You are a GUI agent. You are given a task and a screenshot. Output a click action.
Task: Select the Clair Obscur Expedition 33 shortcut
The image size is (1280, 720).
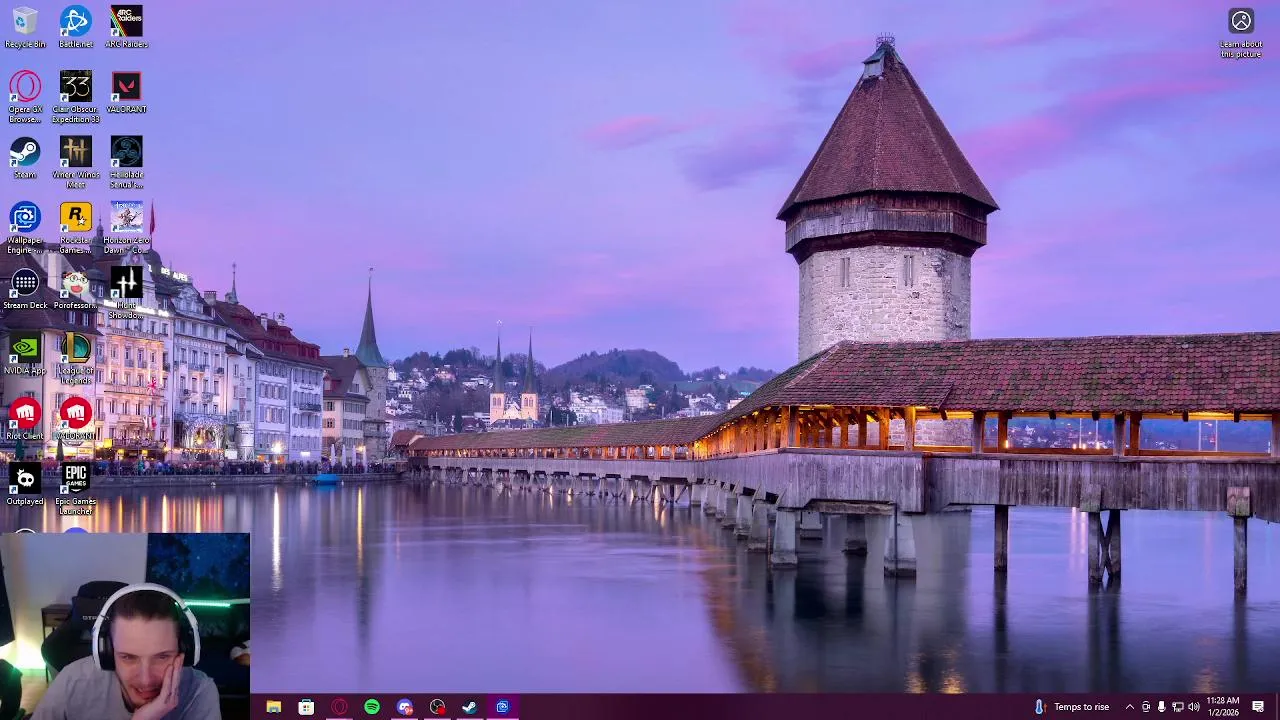[x=76, y=97]
